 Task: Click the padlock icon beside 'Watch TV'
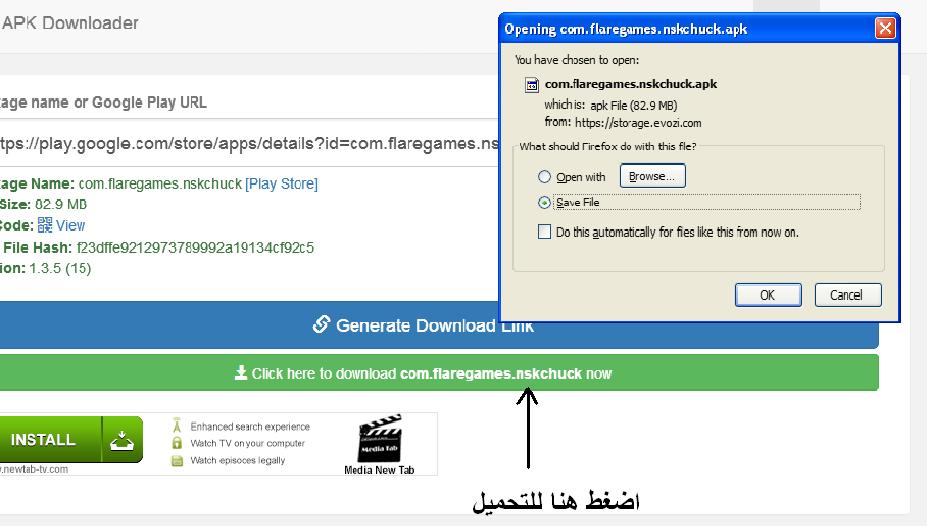(177, 443)
